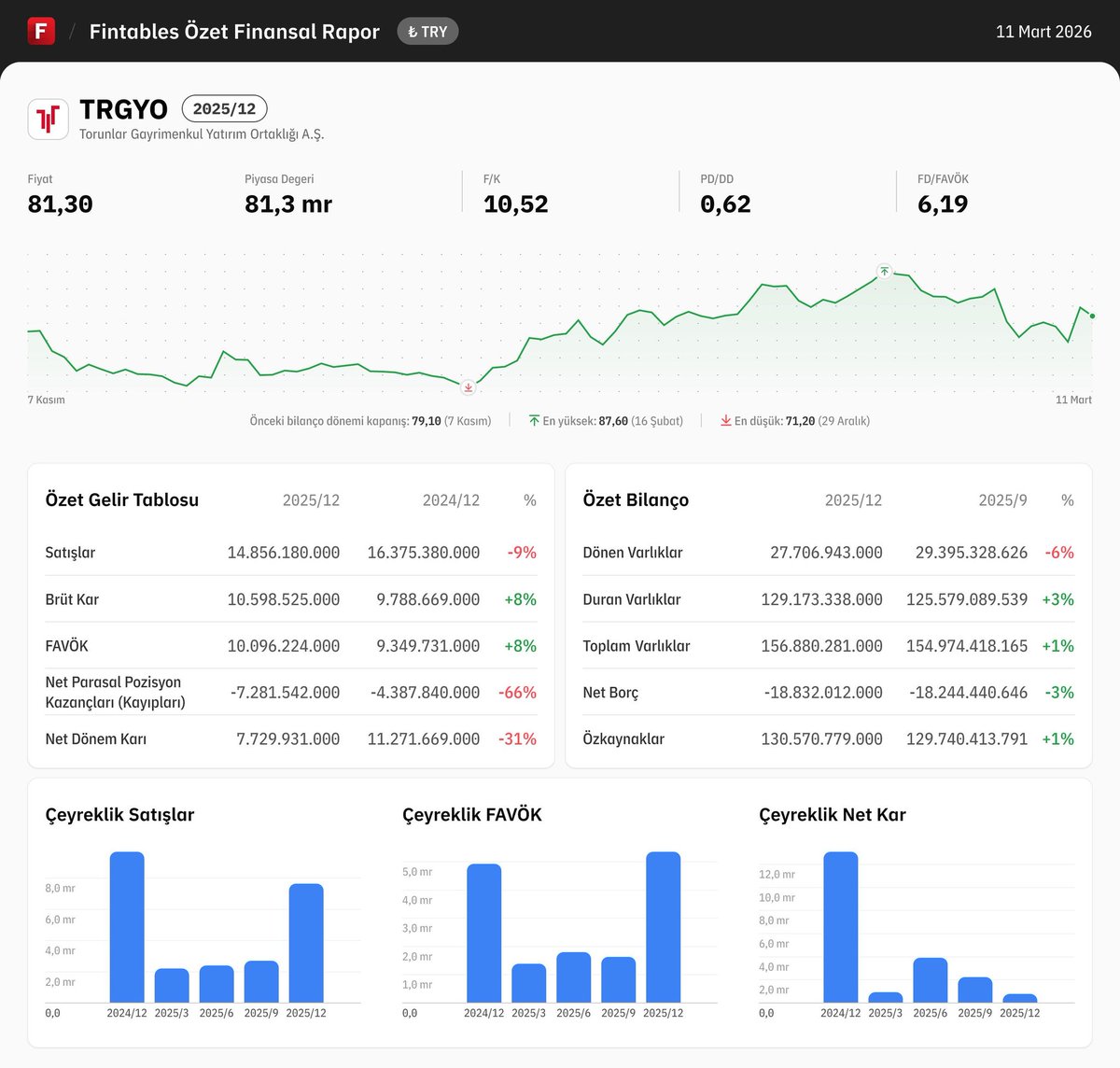This screenshot has width=1120, height=1068.
Task: Click the green up-arrow icon beside En yüksek
Action: (535, 421)
